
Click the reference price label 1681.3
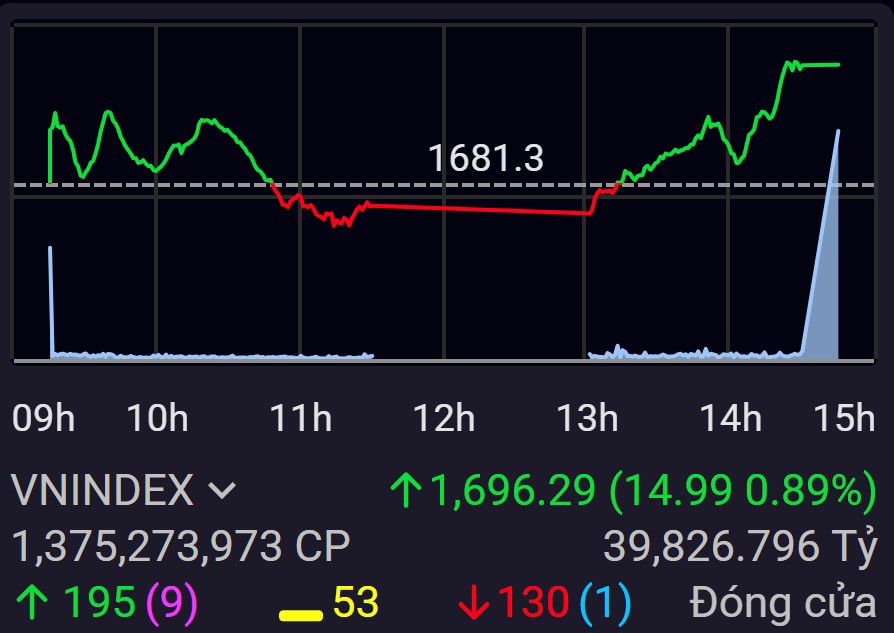[x=486, y=158]
